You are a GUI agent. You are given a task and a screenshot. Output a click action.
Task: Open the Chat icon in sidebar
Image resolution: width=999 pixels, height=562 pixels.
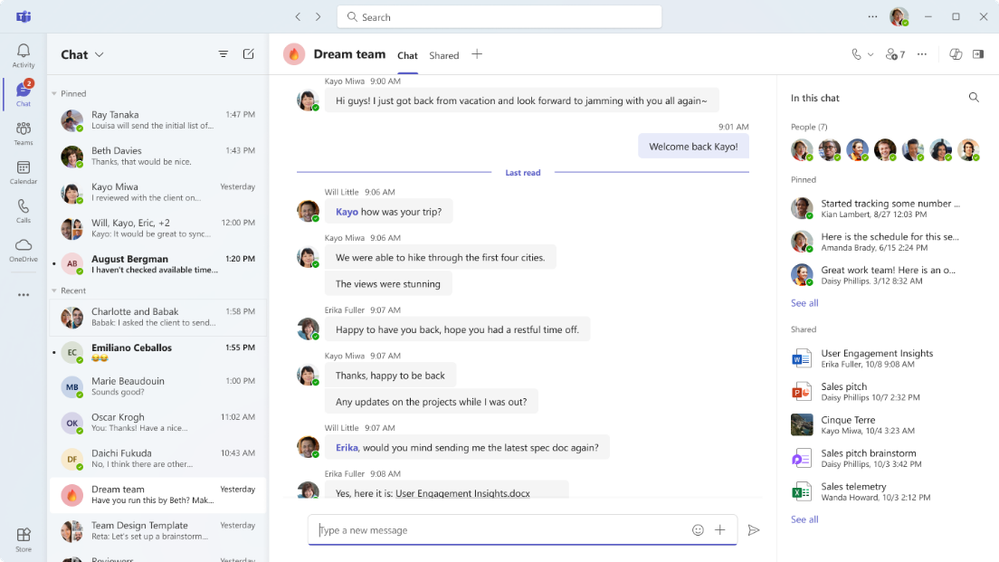(24, 94)
